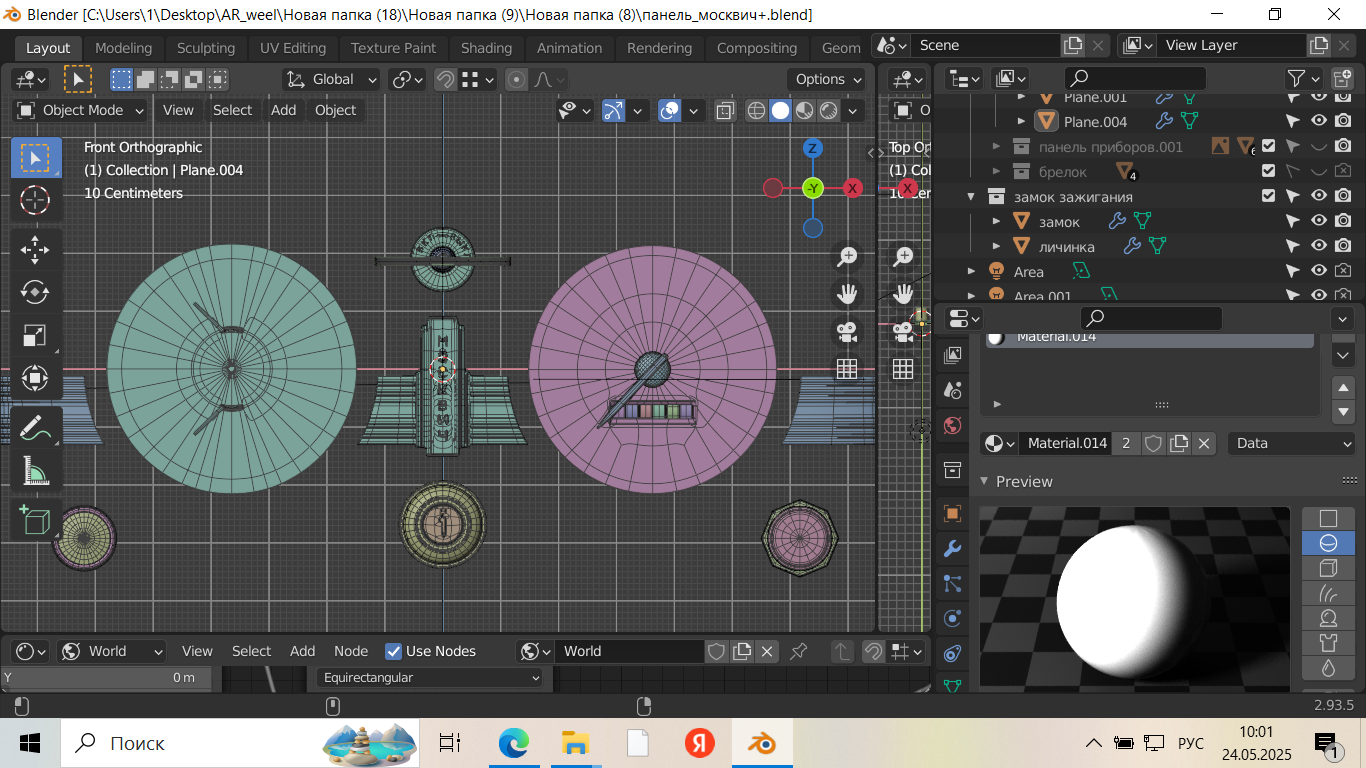This screenshot has width=1366, height=768.
Task: Toggle camera view in viewport
Action: click(847, 331)
